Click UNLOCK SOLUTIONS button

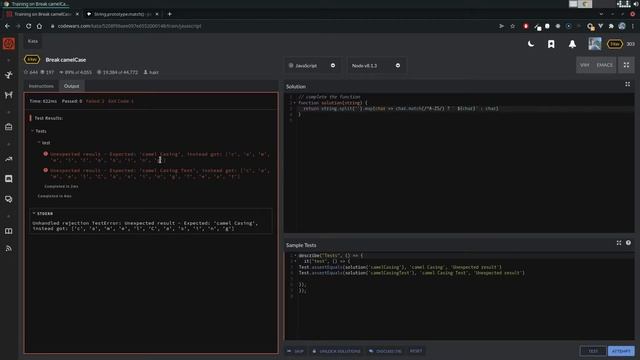coord(336,351)
